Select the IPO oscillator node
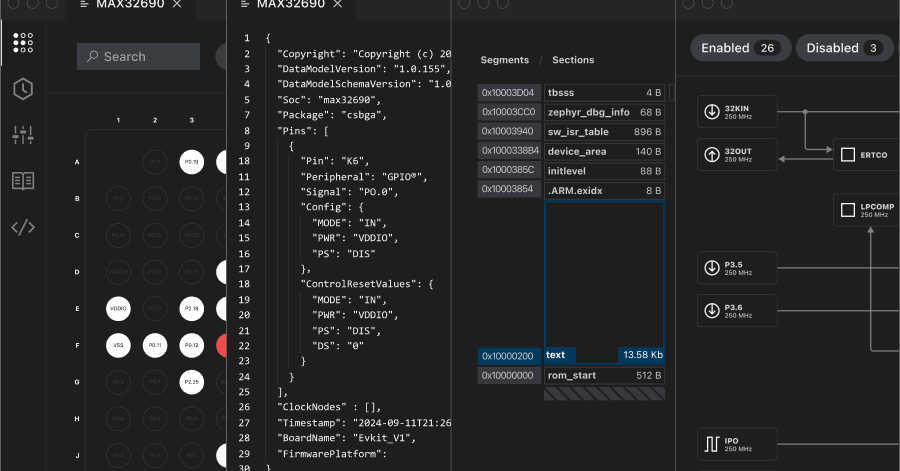Image resolution: width=900 pixels, height=471 pixels. pos(736,443)
